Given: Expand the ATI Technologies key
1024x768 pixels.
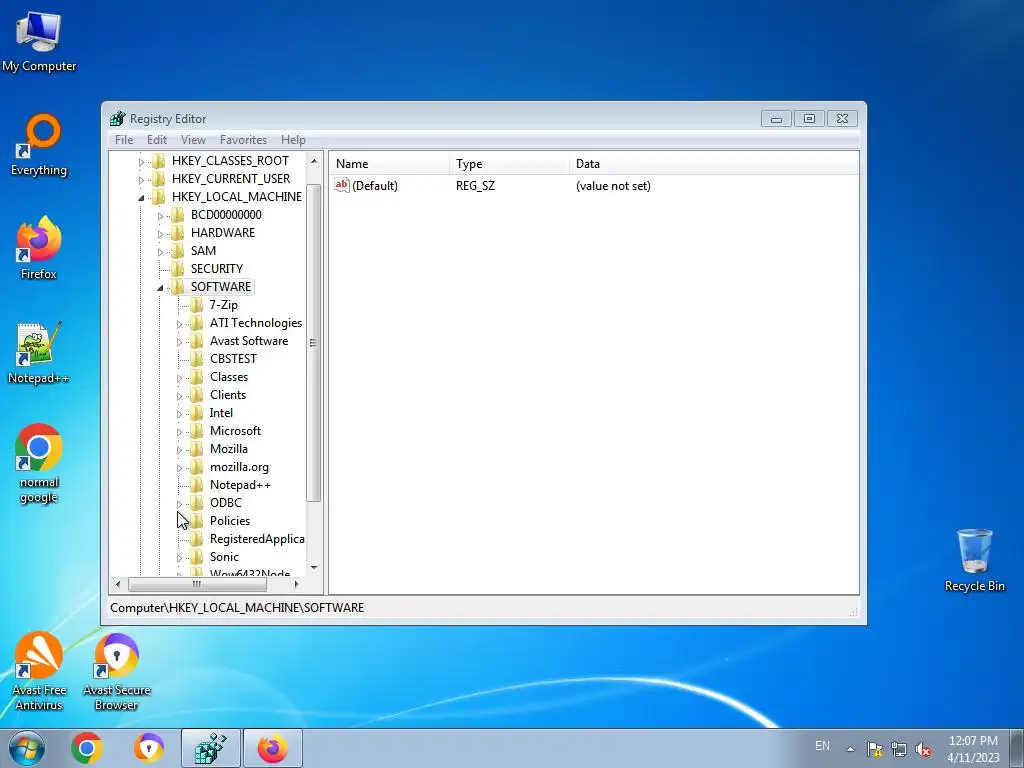Looking at the screenshot, I should click(179, 323).
